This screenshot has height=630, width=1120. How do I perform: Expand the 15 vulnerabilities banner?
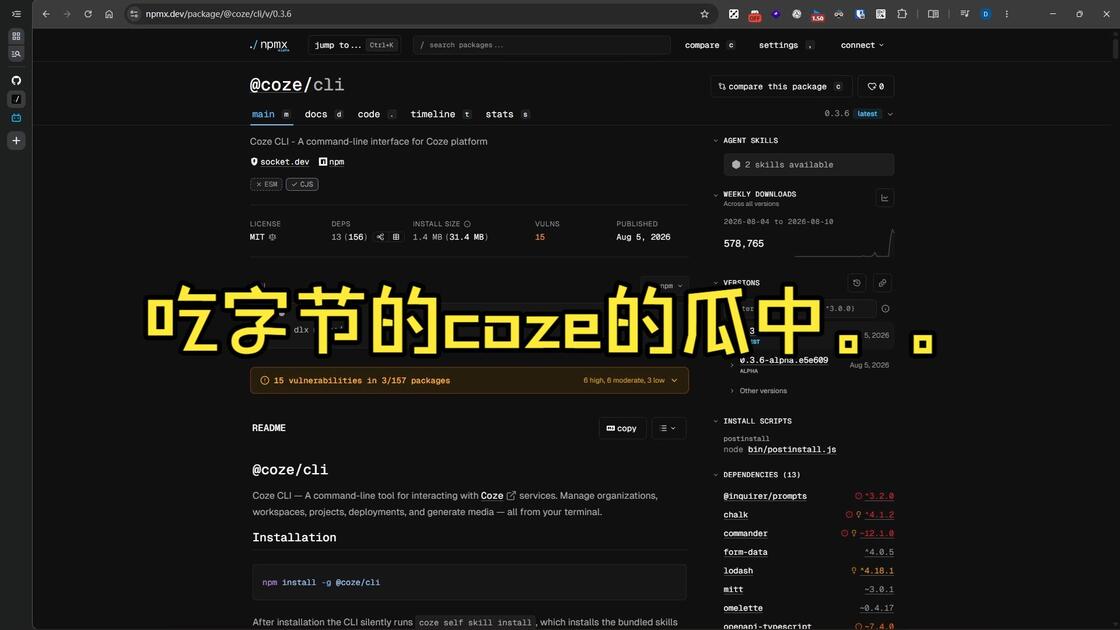[469, 381]
